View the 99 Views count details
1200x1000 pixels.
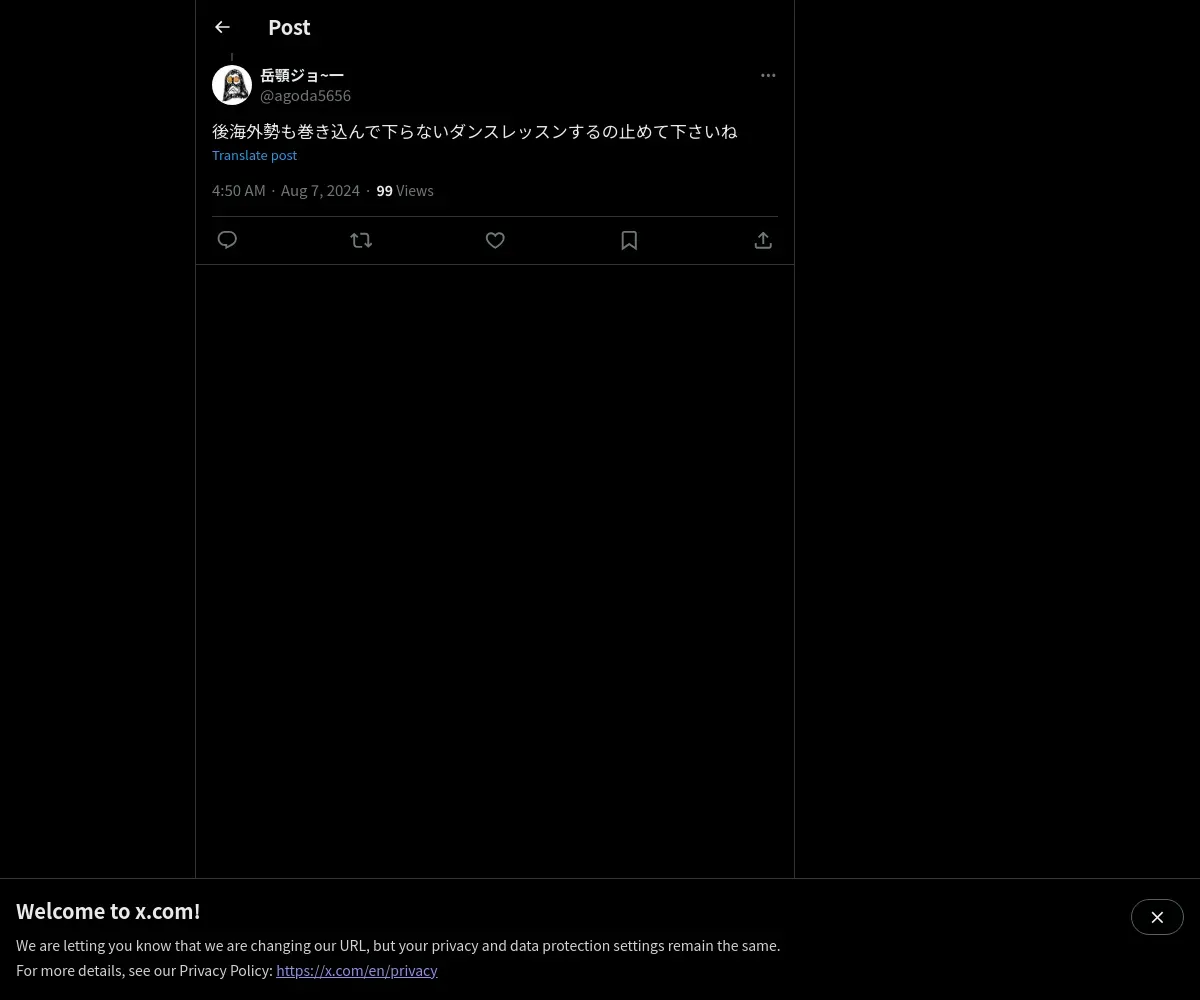pyautogui.click(x=405, y=190)
